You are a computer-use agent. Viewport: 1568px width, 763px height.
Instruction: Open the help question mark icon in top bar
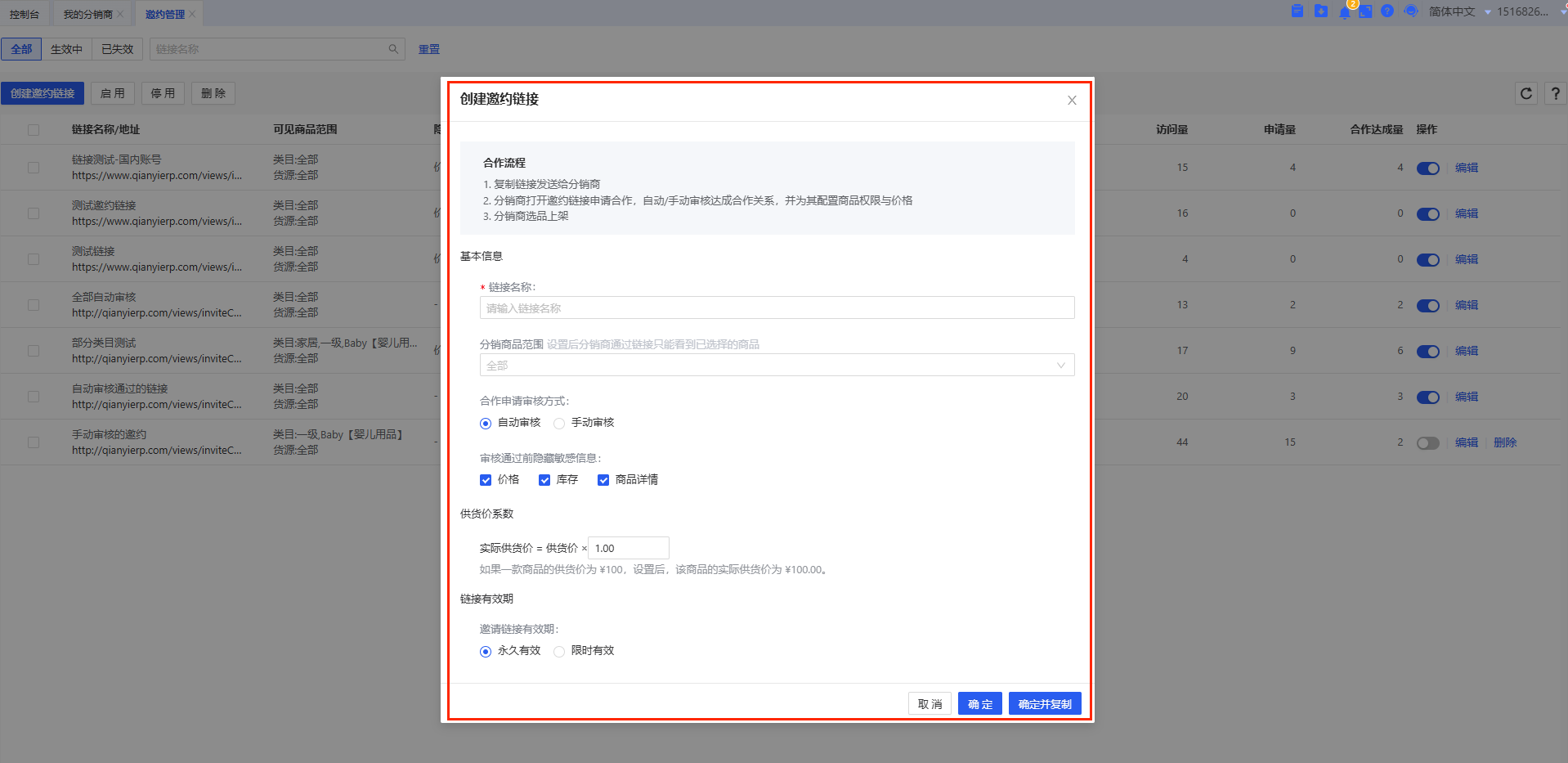(x=1387, y=11)
